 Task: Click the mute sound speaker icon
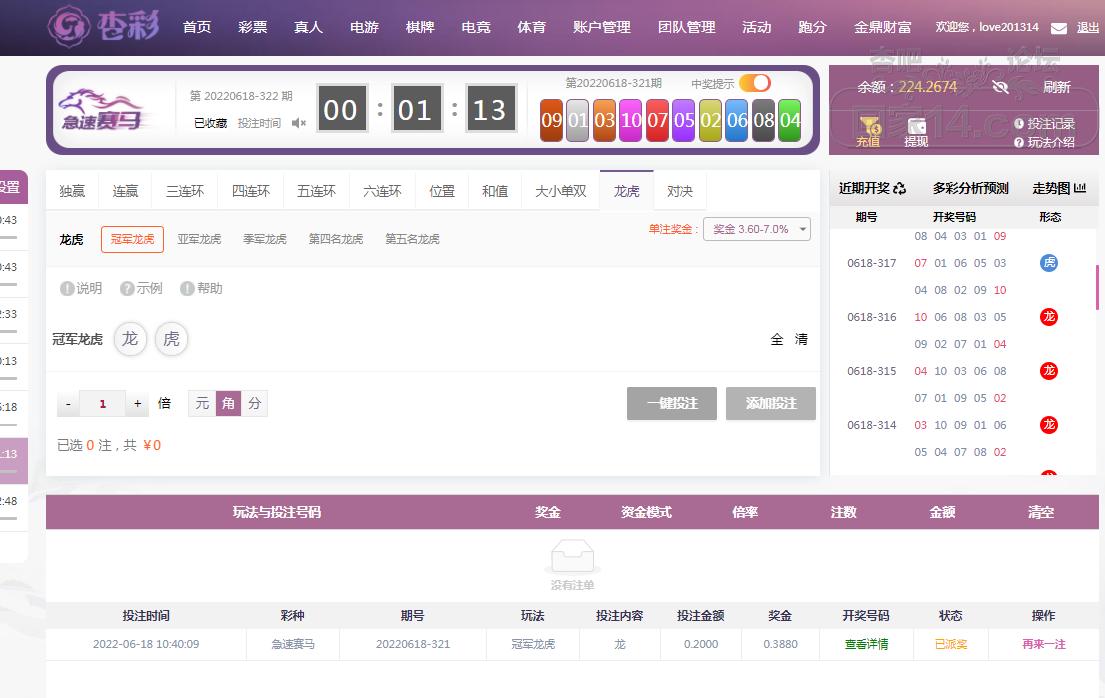pyautogui.click(x=298, y=123)
